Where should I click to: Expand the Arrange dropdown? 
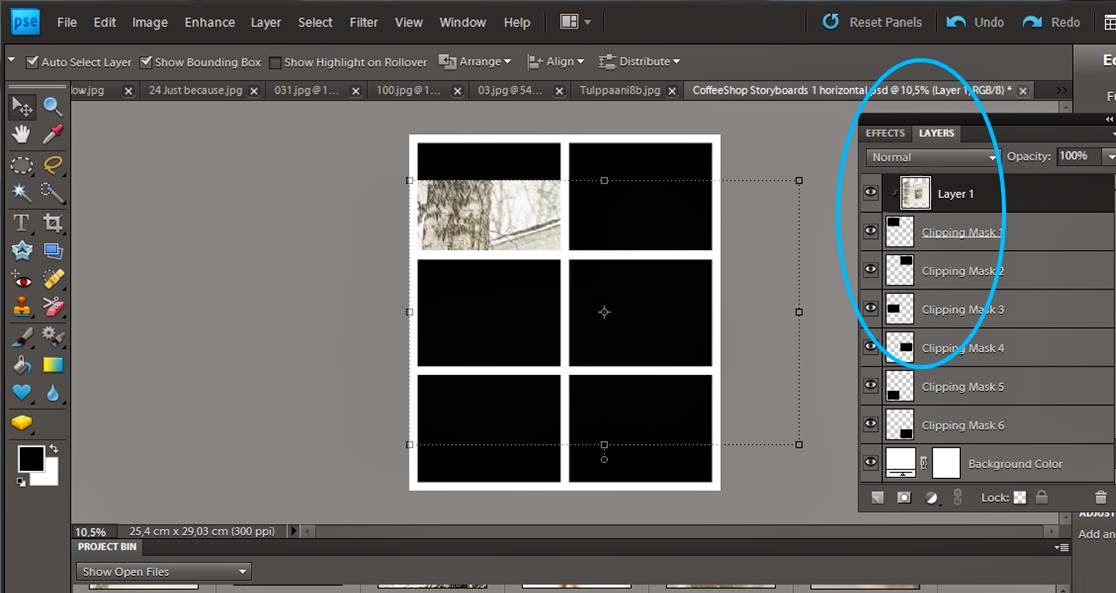coord(476,61)
